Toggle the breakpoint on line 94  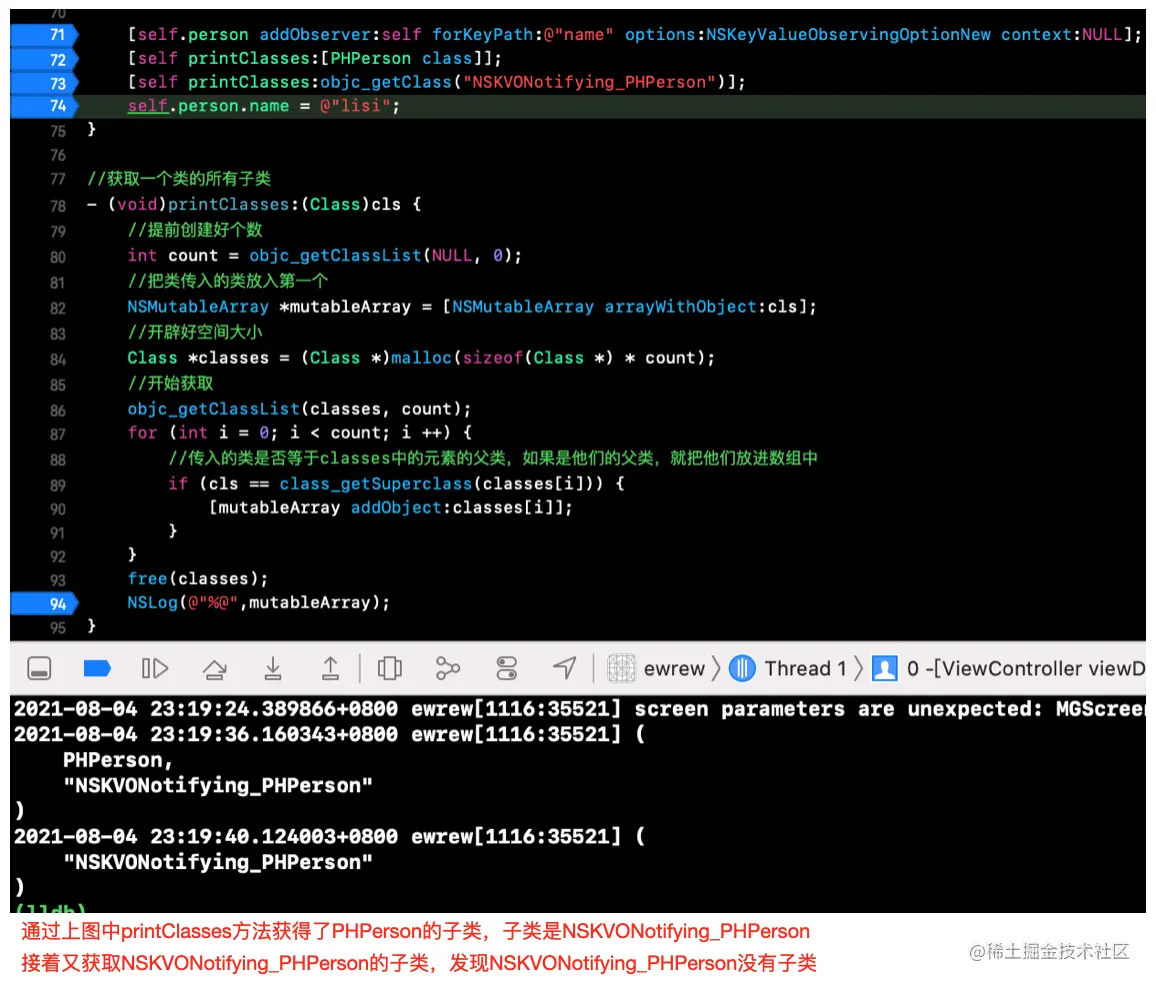tap(44, 604)
